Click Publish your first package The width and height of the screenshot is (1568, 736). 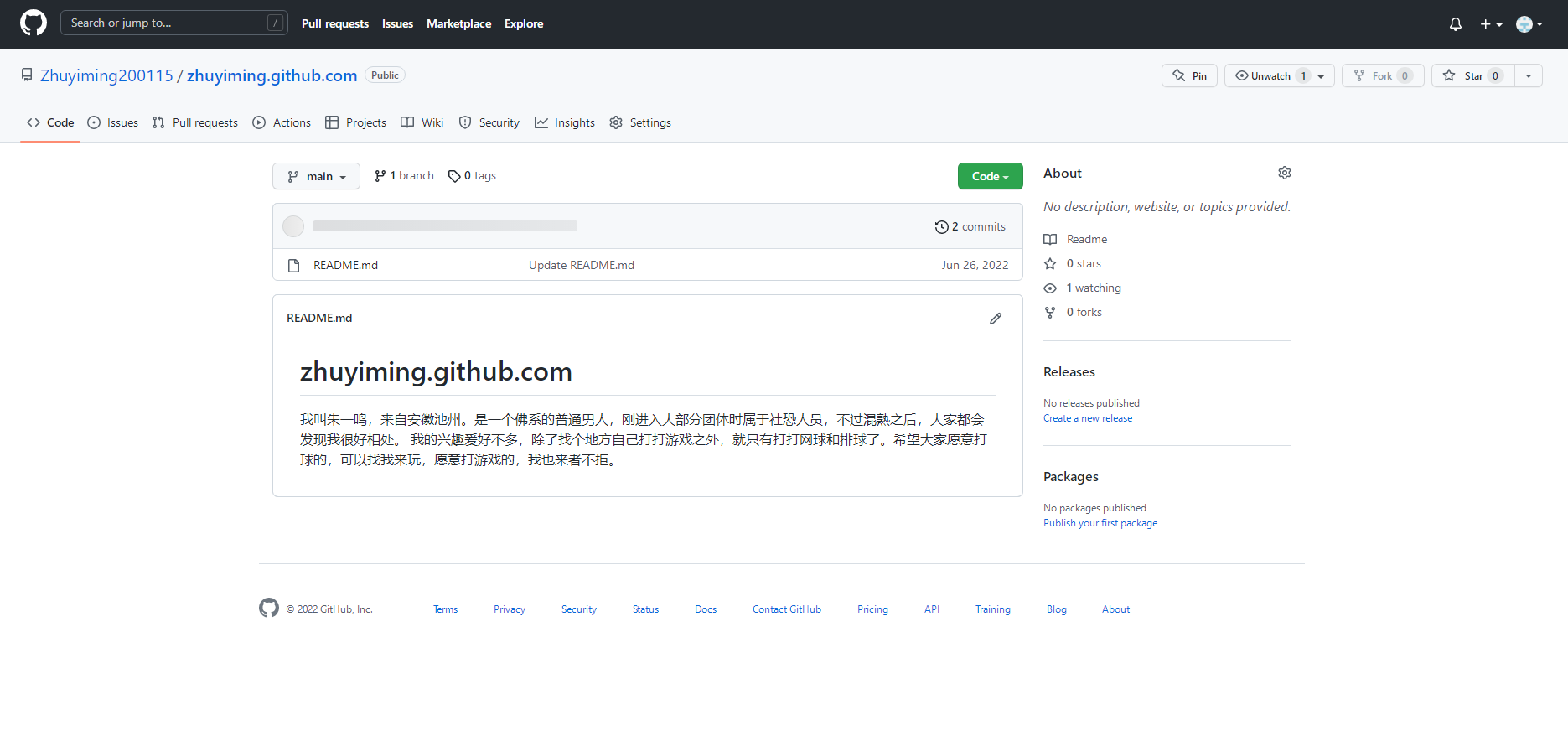[1100, 523]
